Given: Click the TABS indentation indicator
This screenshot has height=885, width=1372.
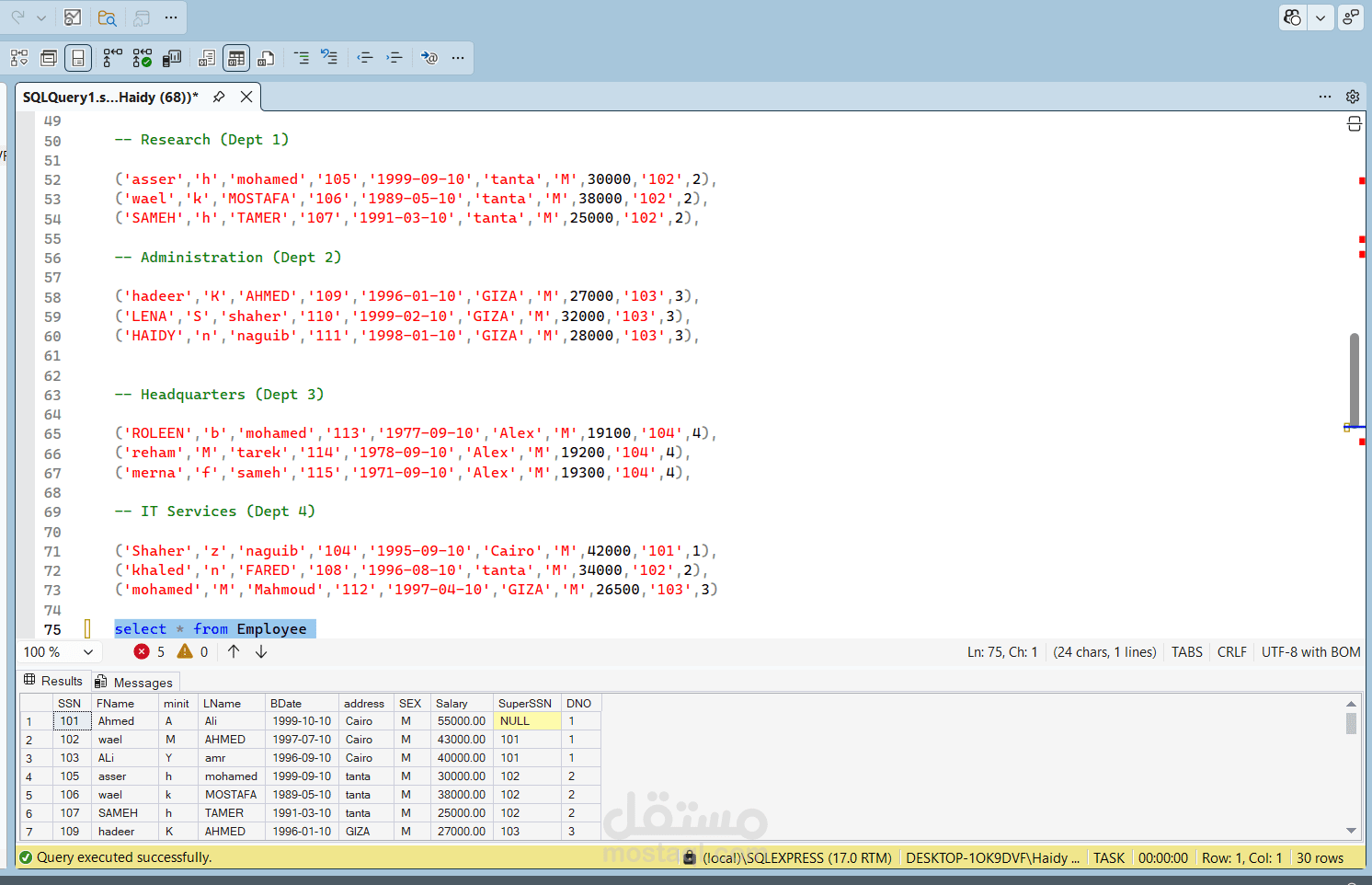Looking at the screenshot, I should [1187, 652].
